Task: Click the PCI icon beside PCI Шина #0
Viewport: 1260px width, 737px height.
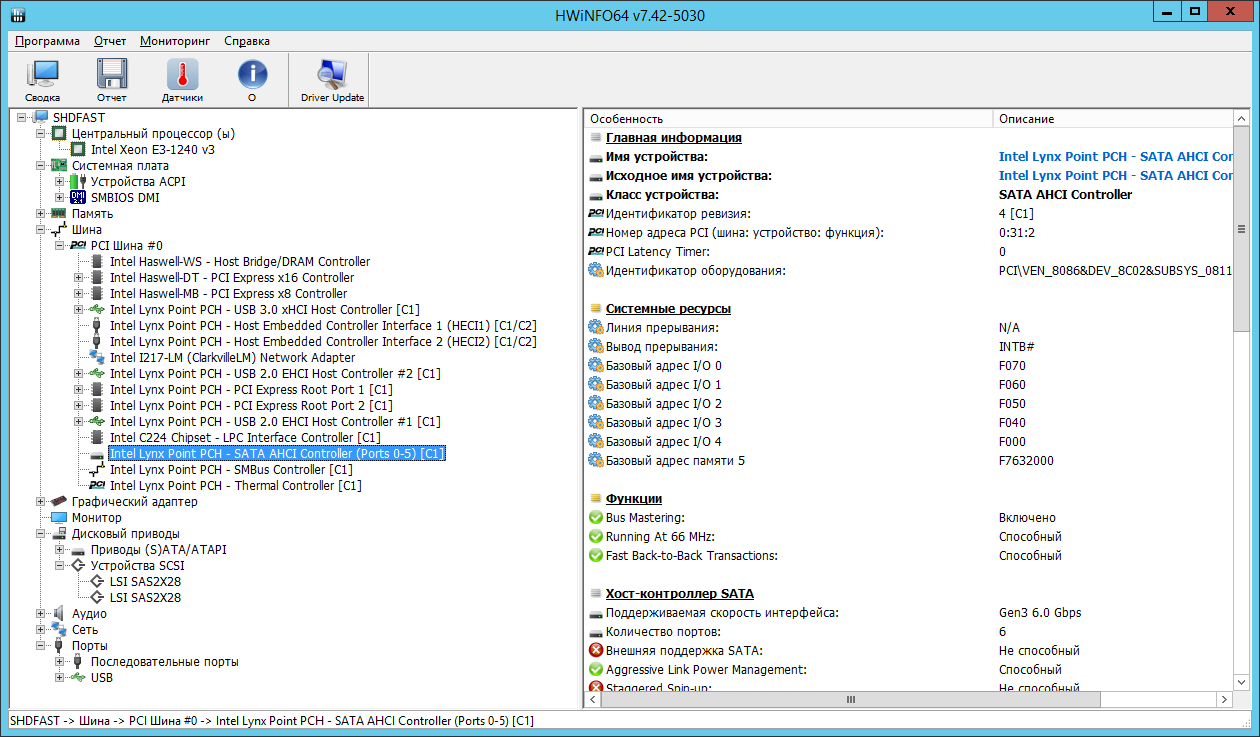Action: pyautogui.click(x=78, y=246)
